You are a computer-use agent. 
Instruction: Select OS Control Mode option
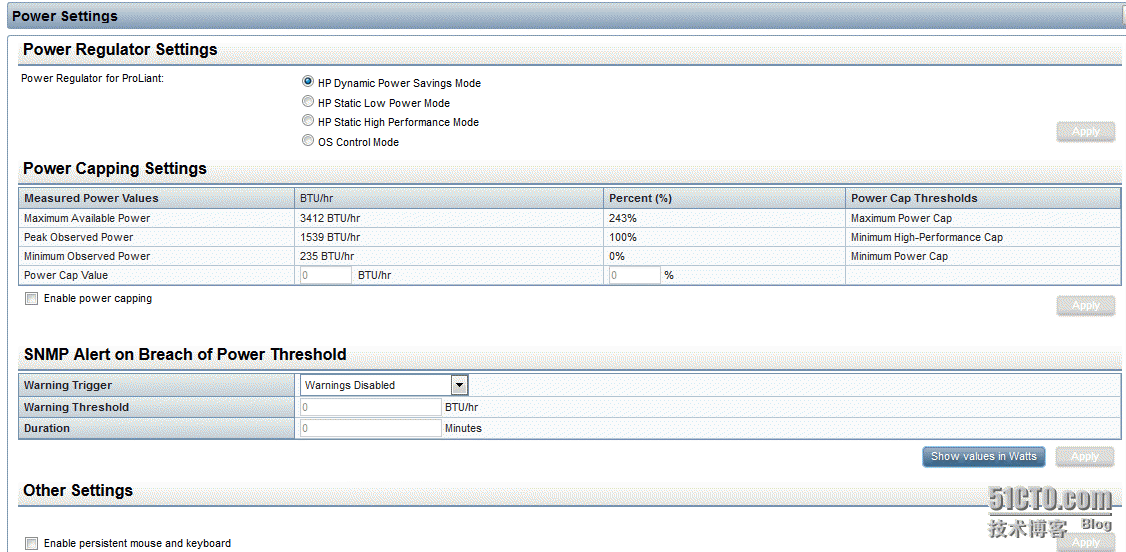308,141
